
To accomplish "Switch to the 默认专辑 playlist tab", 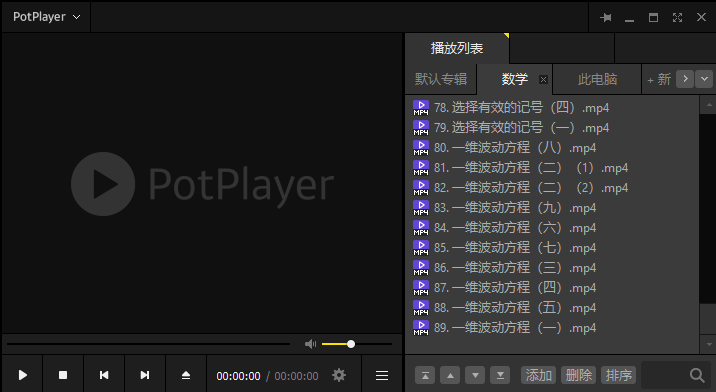I will (441, 79).
